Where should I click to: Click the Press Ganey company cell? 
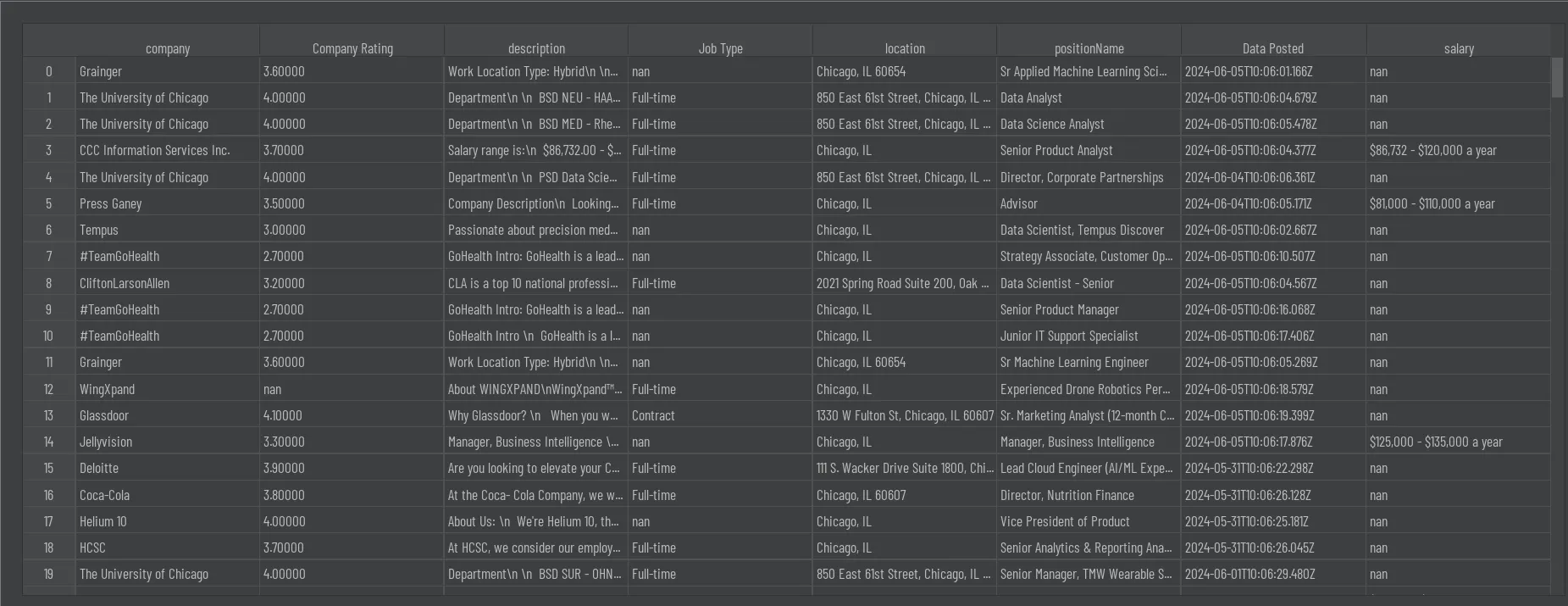click(168, 203)
